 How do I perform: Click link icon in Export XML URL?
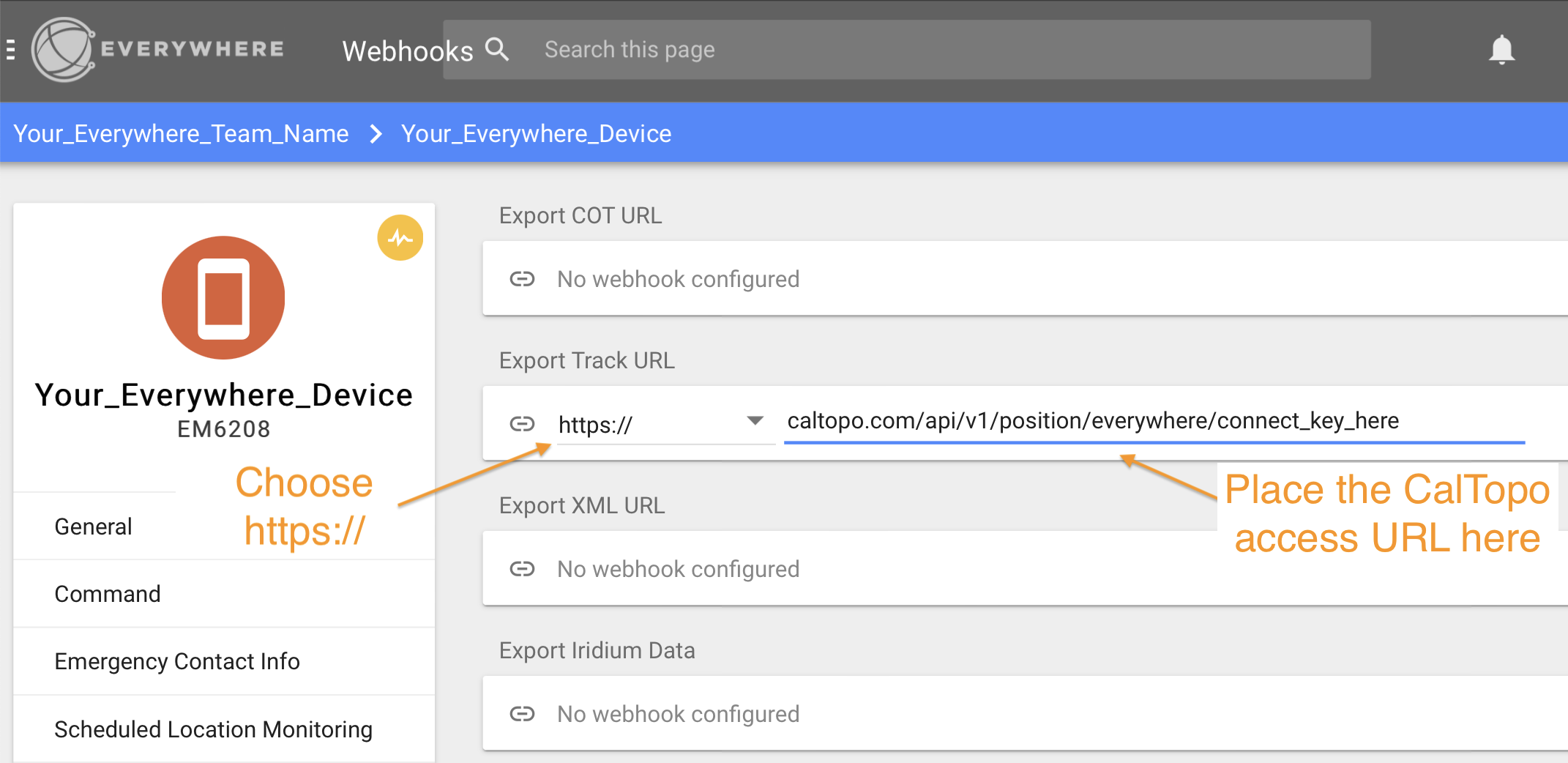click(x=522, y=569)
